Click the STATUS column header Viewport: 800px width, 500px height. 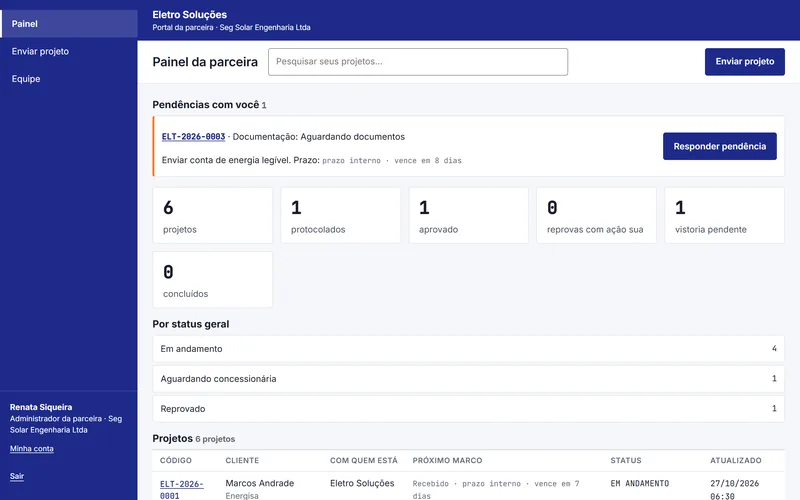click(626, 460)
